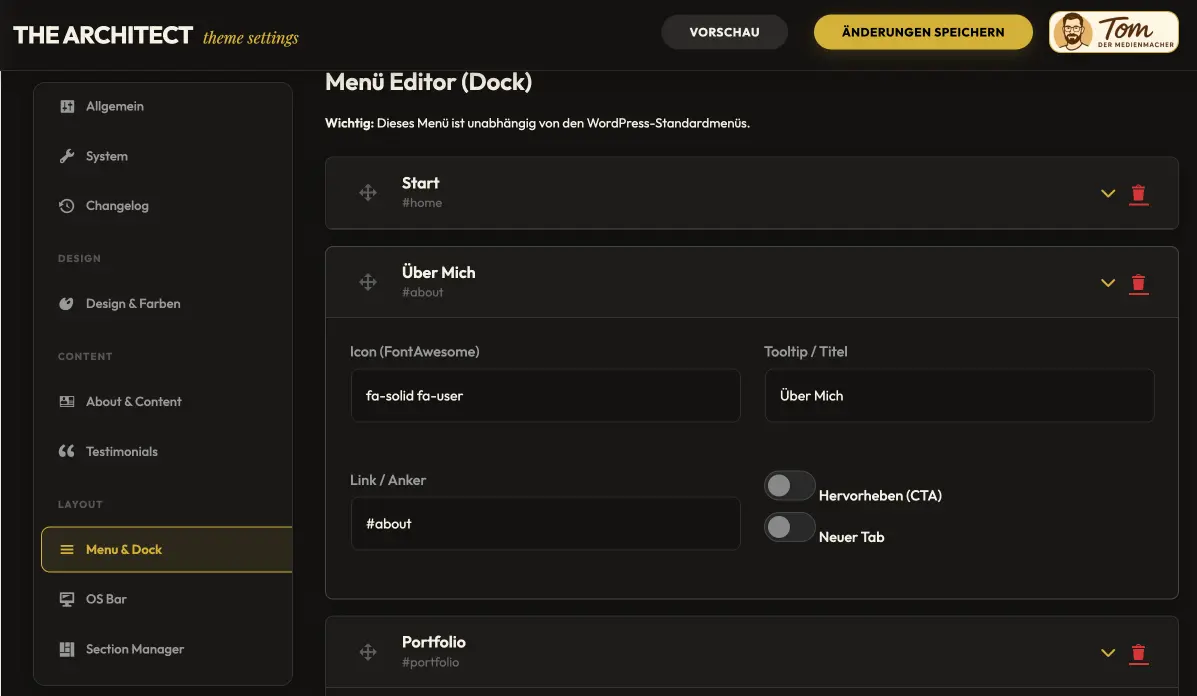Select the Allgemein settings icon
This screenshot has width=1197, height=696.
pyautogui.click(x=67, y=106)
